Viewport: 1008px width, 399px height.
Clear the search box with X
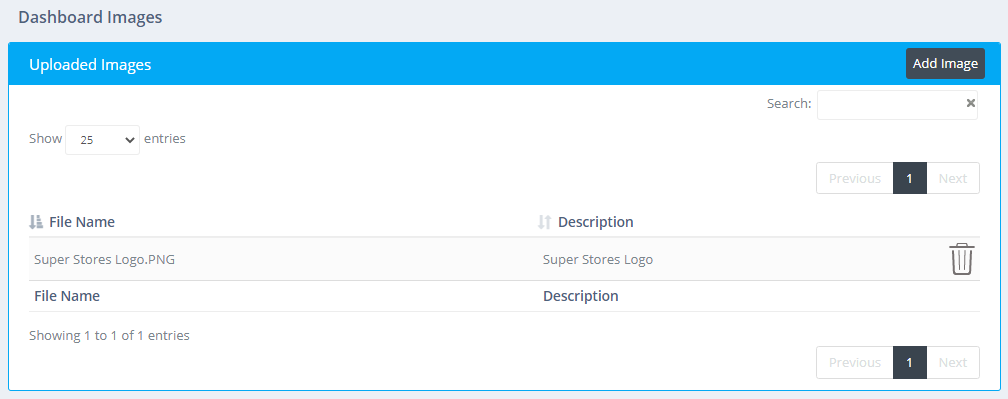point(971,103)
